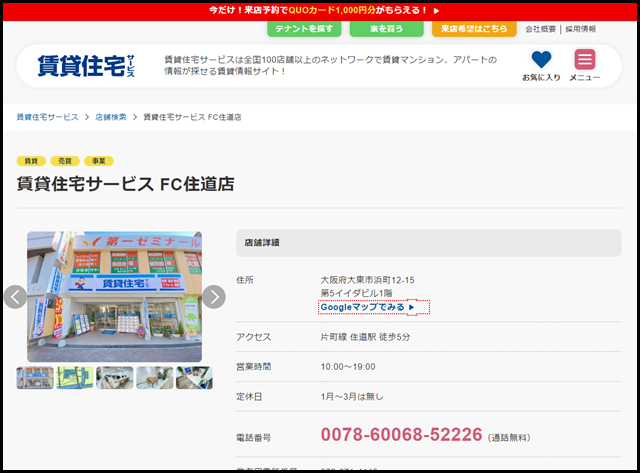Click 来店希望はこちら orange button
This screenshot has width=640, height=473.
474,29
